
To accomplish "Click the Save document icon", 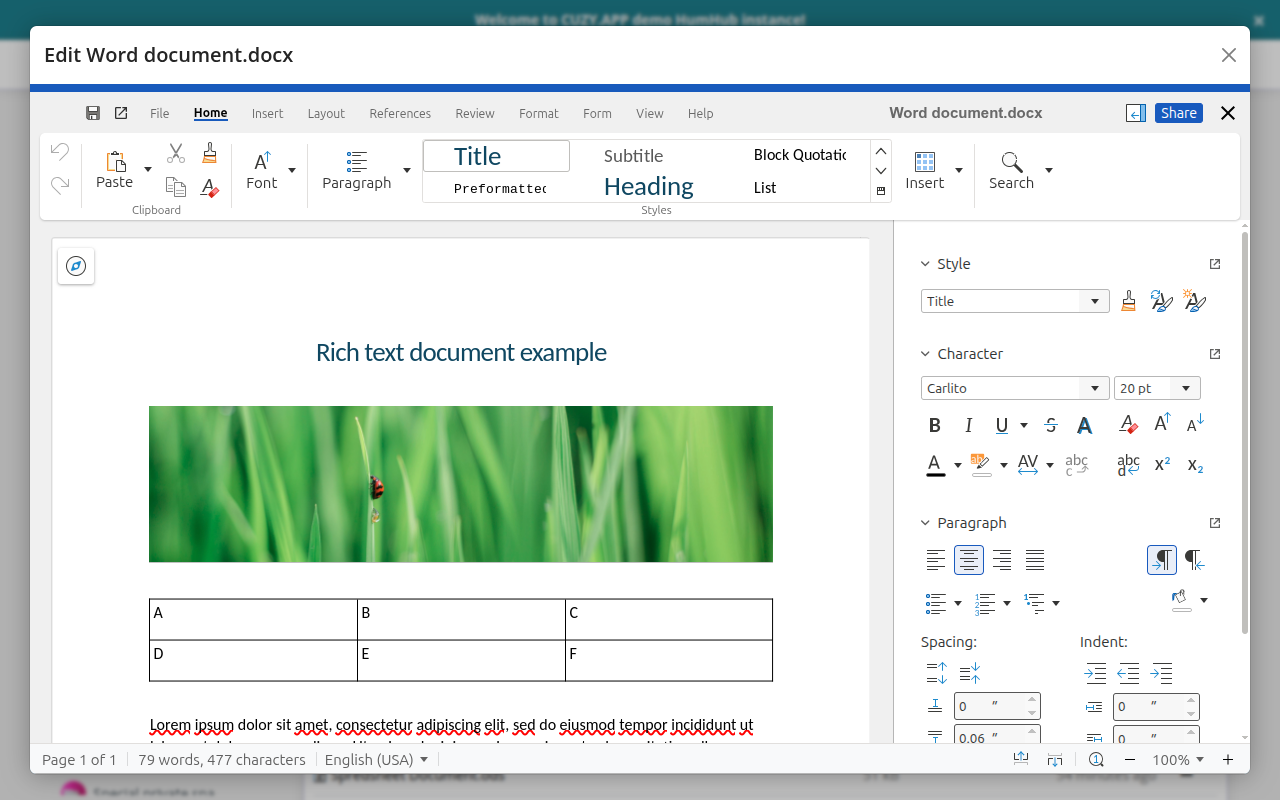I will click(x=93, y=113).
